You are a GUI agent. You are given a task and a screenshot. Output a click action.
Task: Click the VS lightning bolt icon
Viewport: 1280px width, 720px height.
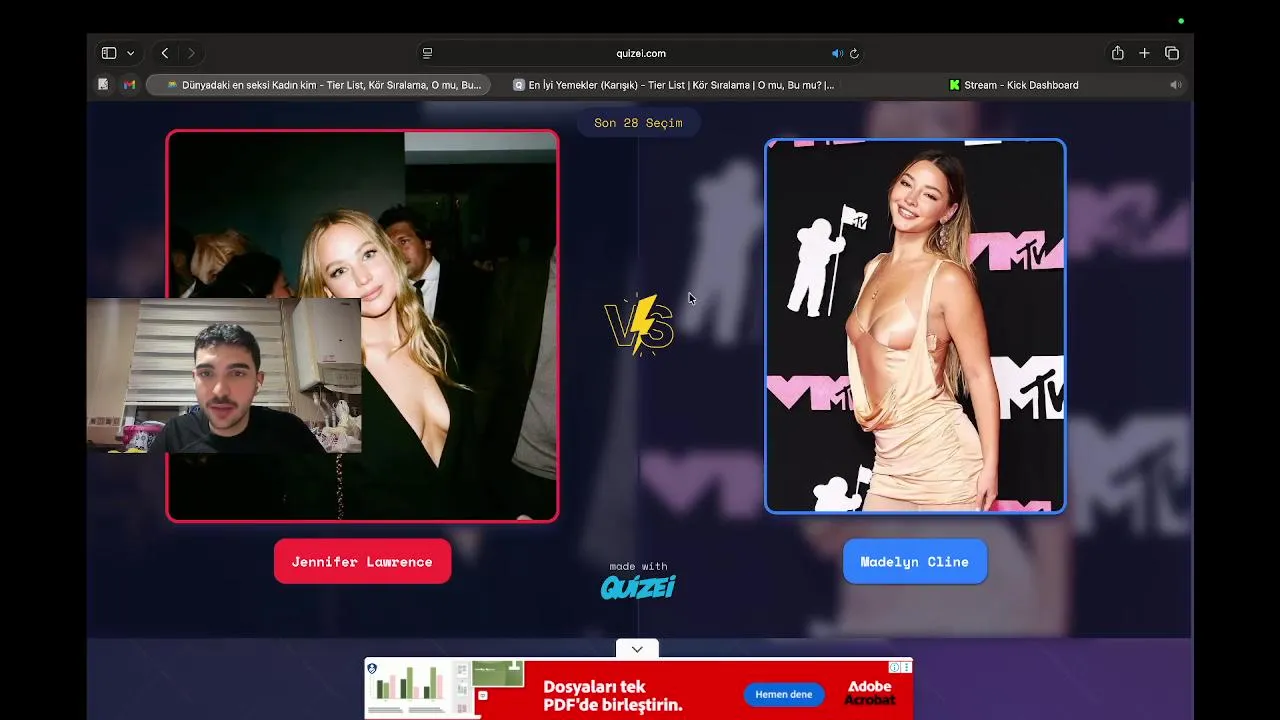[x=639, y=325]
